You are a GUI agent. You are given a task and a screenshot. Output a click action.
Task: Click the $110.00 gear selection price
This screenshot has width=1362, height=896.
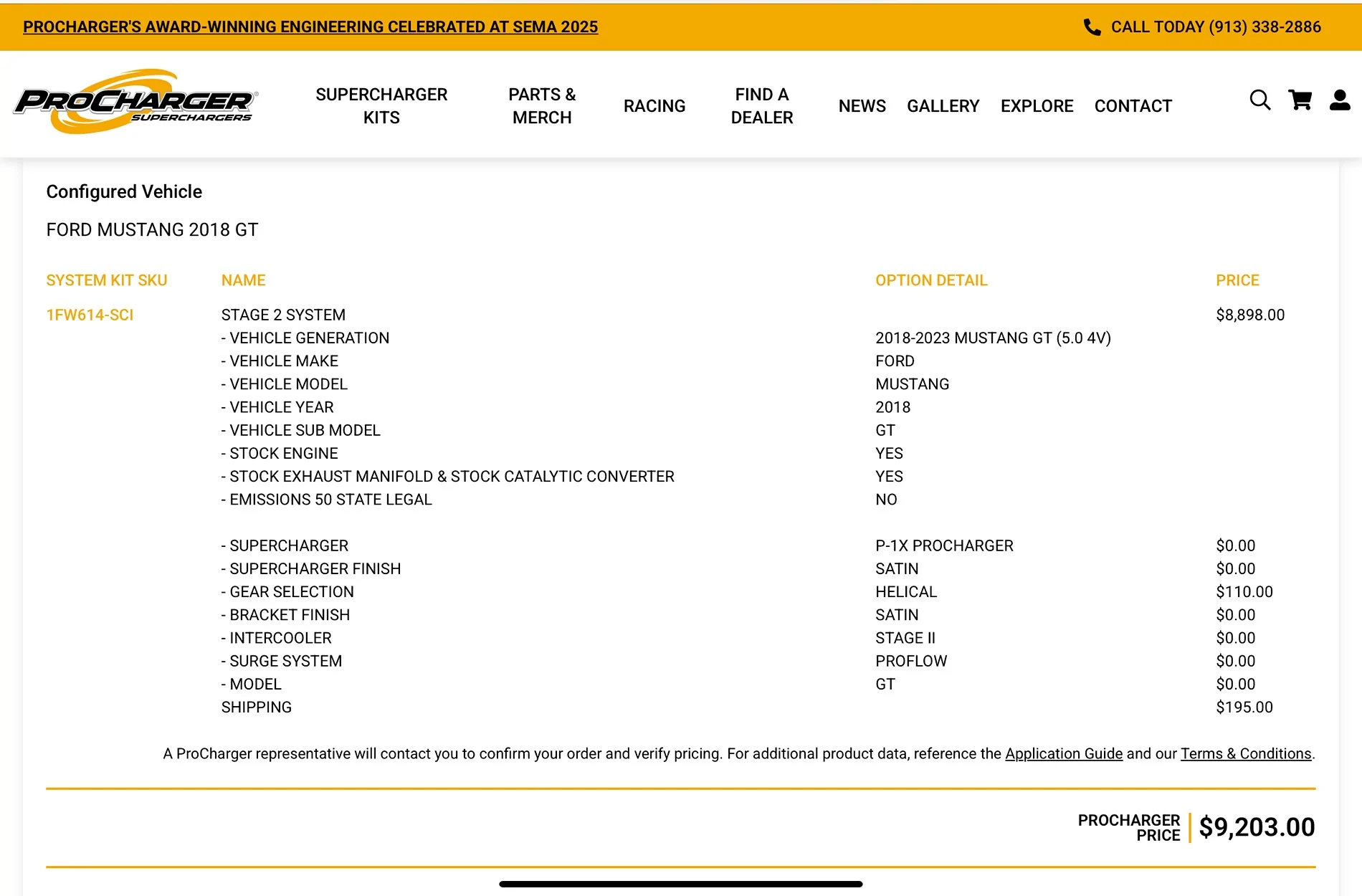(1244, 592)
